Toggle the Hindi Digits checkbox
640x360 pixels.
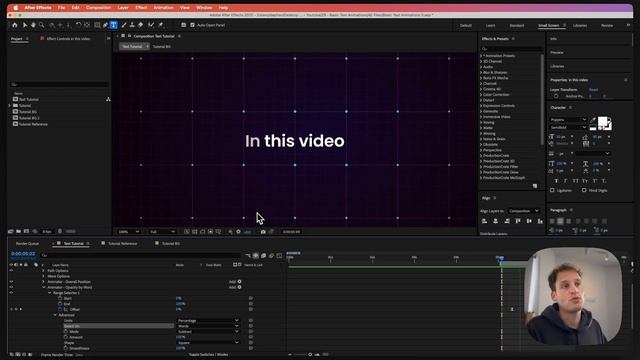click(584, 190)
